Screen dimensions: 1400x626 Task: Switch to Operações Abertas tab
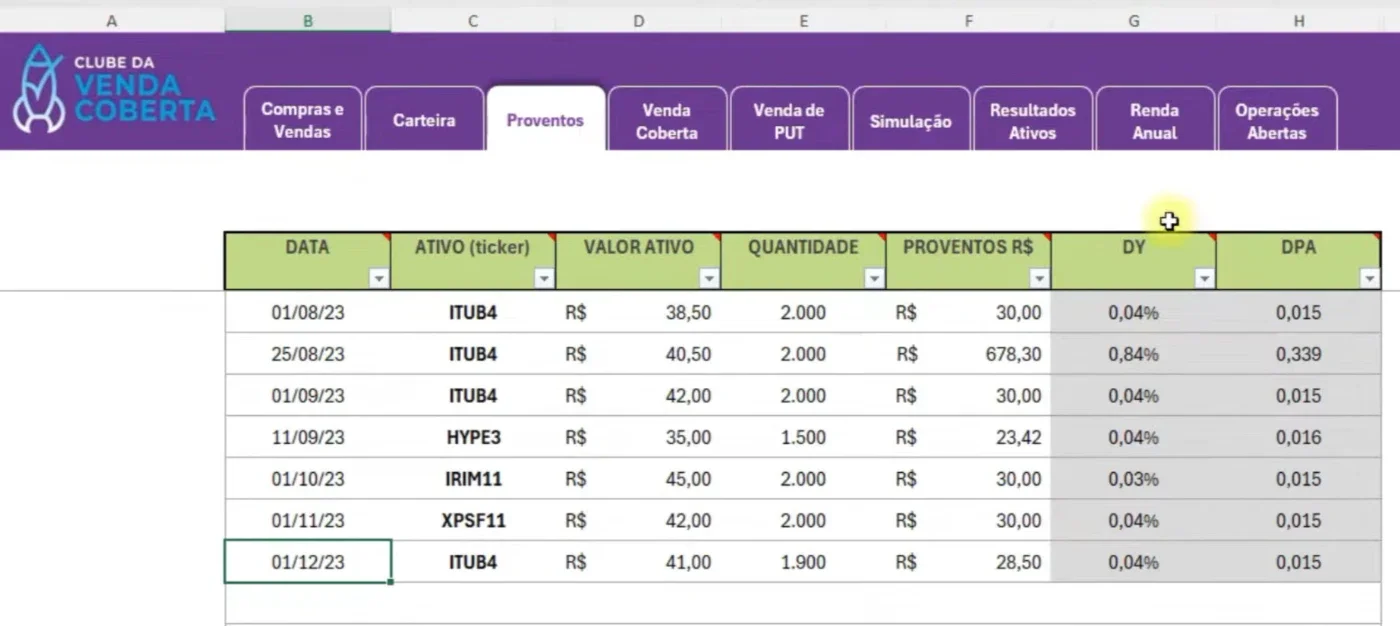pyautogui.click(x=1277, y=120)
